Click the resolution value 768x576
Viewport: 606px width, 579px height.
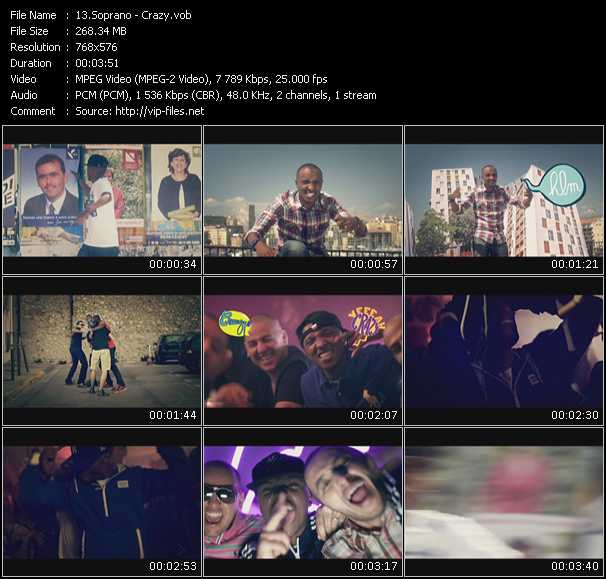[96, 47]
